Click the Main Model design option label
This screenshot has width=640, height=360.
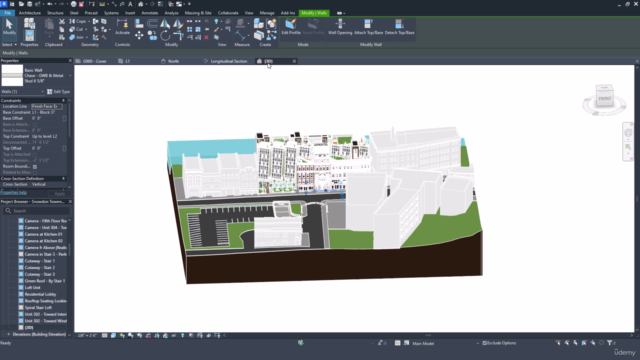(423, 343)
